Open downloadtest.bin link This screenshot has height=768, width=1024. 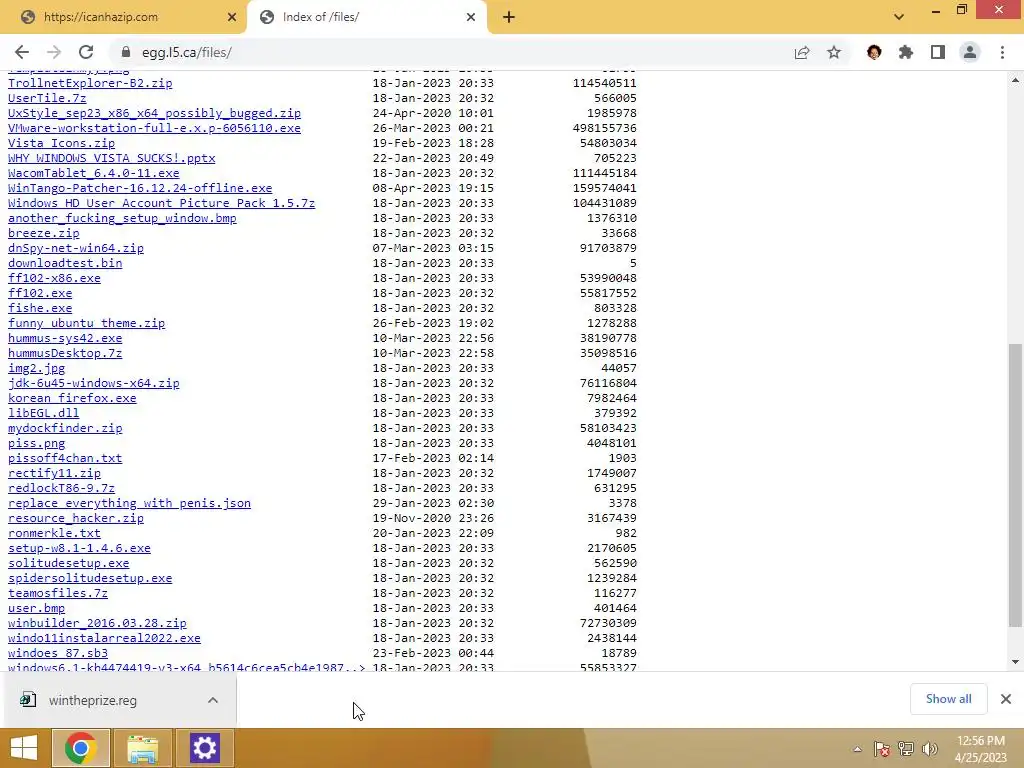click(65, 263)
